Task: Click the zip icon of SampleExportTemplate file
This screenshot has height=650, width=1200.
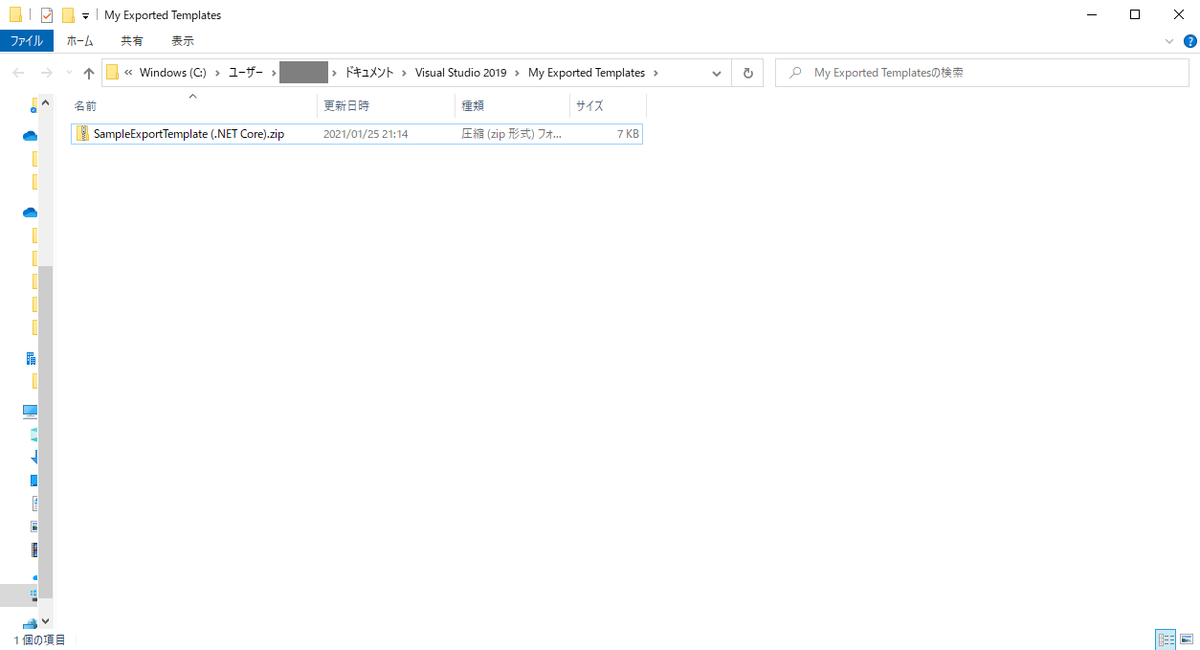Action: tap(83, 134)
